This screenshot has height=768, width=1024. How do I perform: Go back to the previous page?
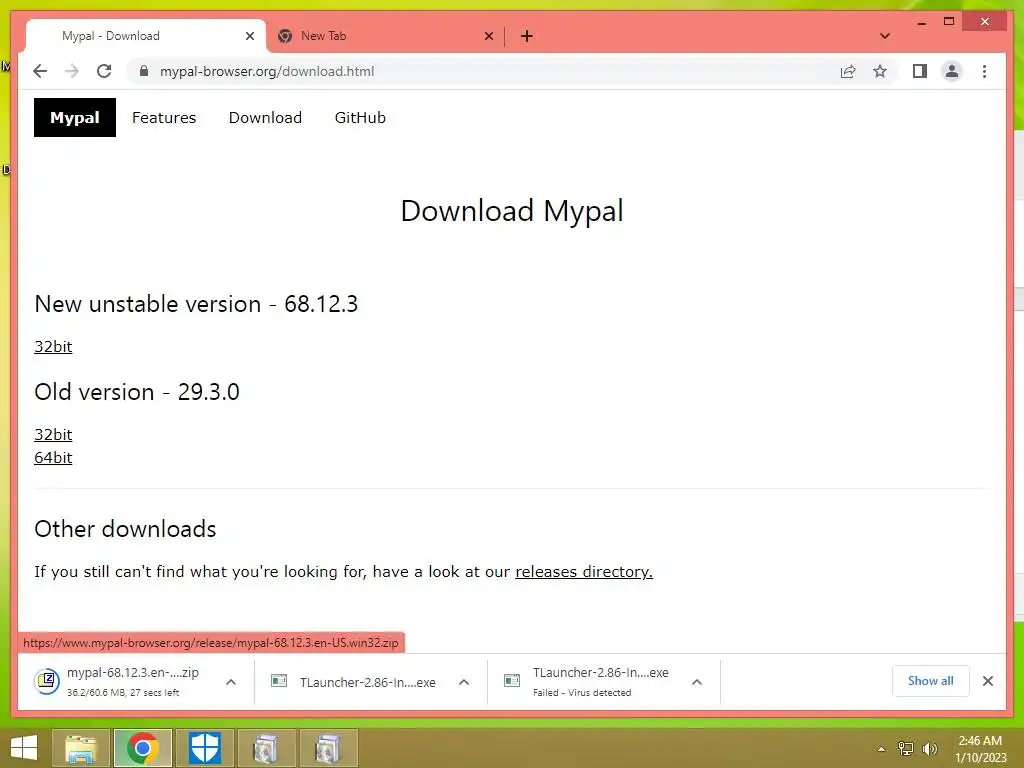click(x=40, y=71)
